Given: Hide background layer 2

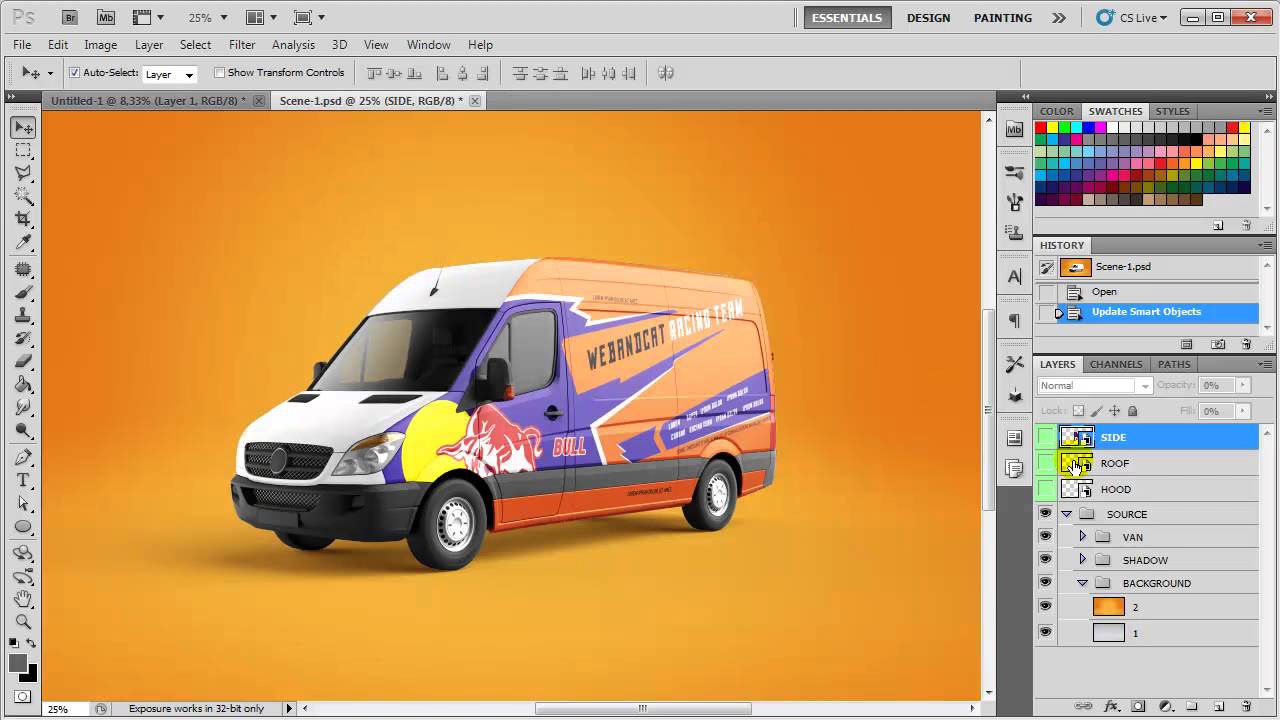Looking at the screenshot, I should click(1046, 607).
